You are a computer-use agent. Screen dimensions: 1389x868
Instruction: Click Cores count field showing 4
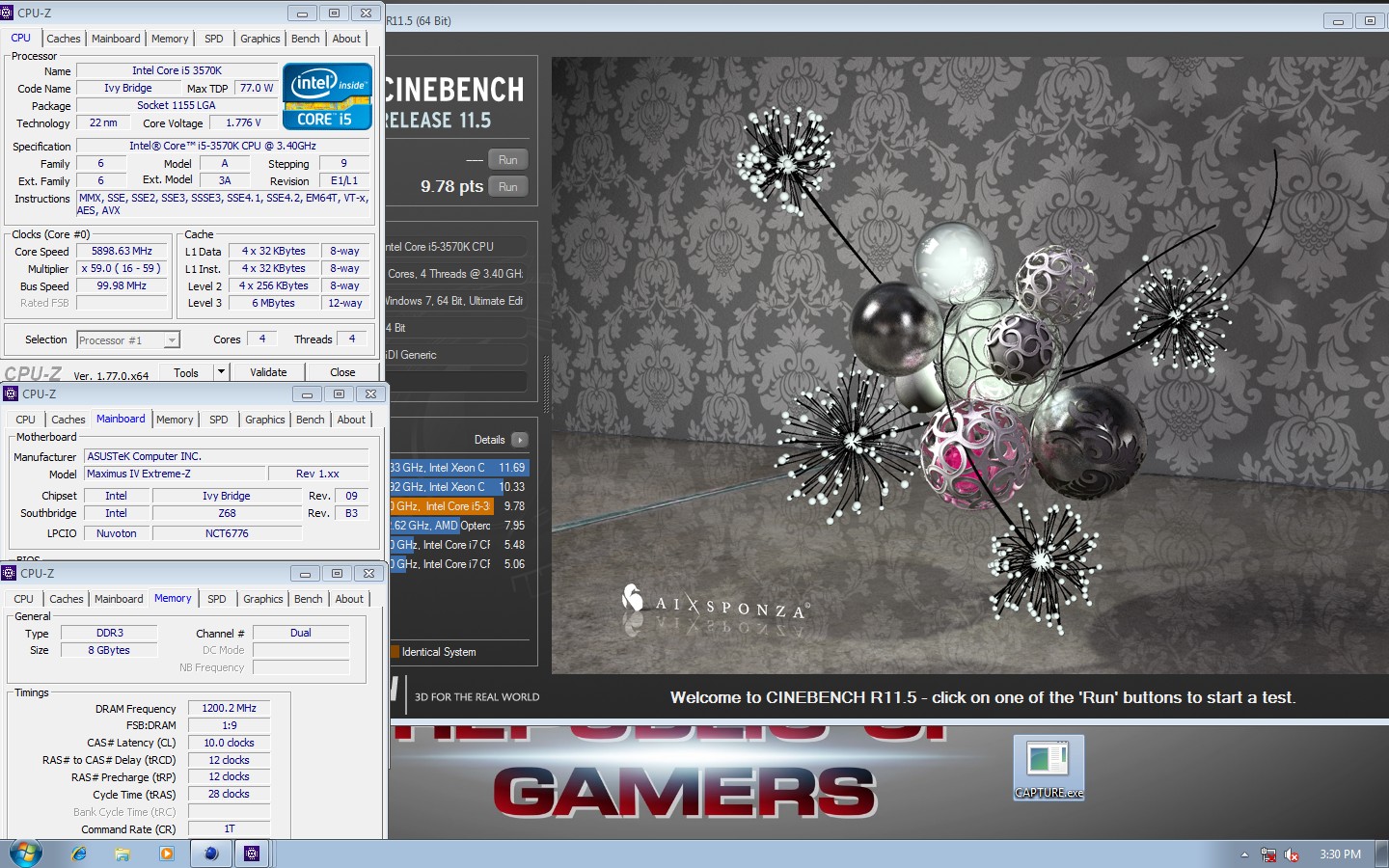[261, 339]
